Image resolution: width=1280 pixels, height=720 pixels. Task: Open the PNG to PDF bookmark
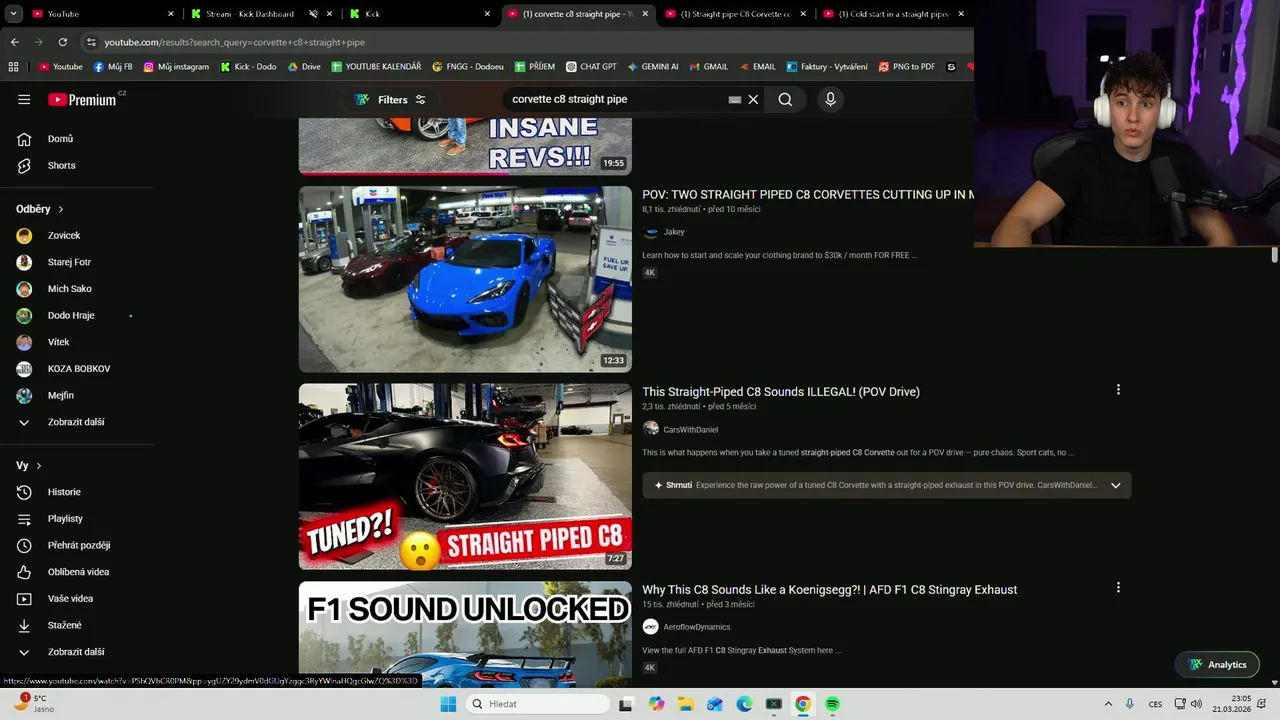pos(907,67)
